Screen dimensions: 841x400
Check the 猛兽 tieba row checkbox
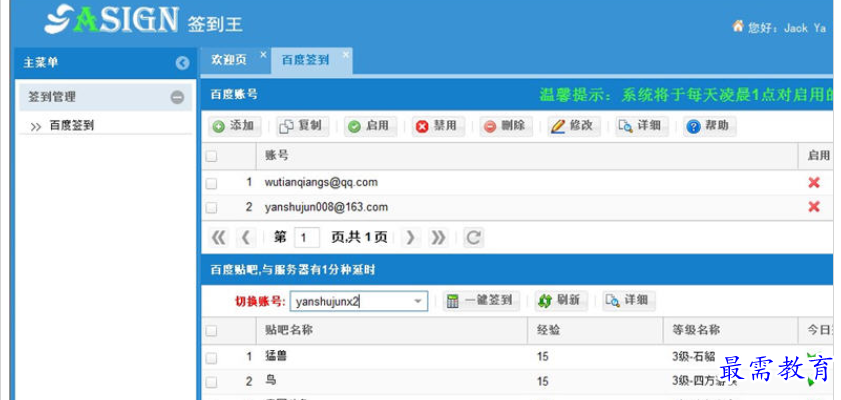click(211, 357)
